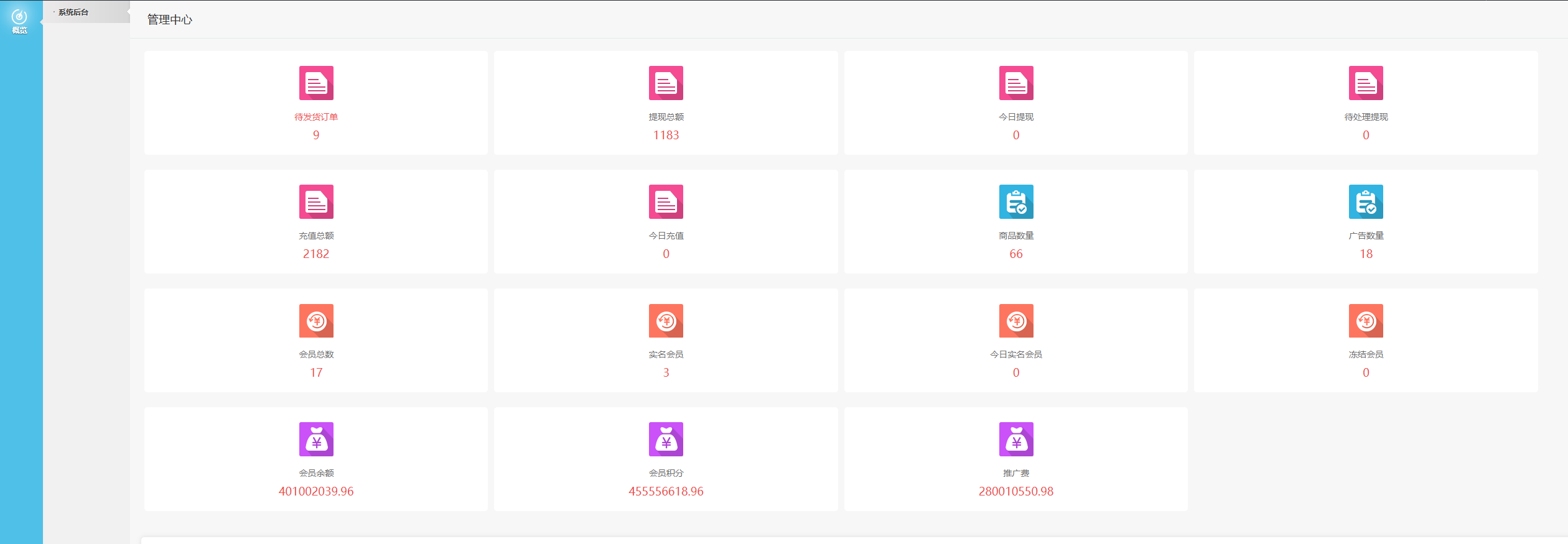Click the 待发货订单 document icon
The height and width of the screenshot is (544, 1568).
(x=316, y=83)
